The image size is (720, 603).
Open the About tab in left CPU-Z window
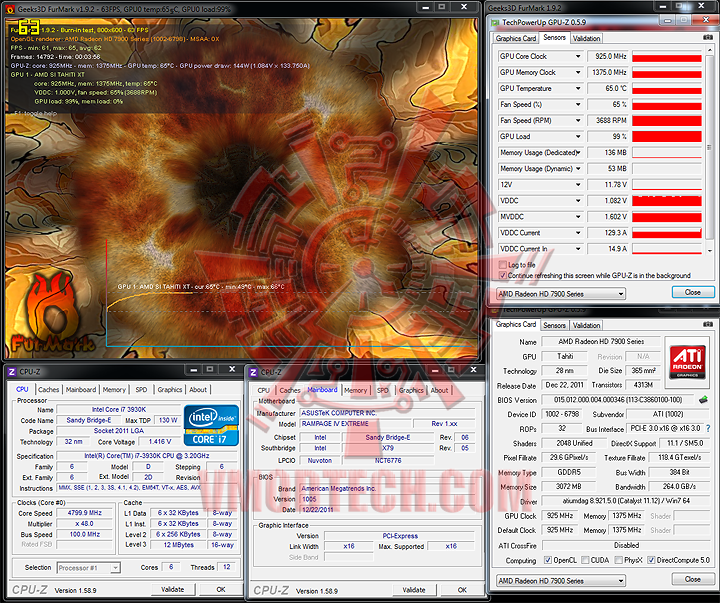pos(198,389)
